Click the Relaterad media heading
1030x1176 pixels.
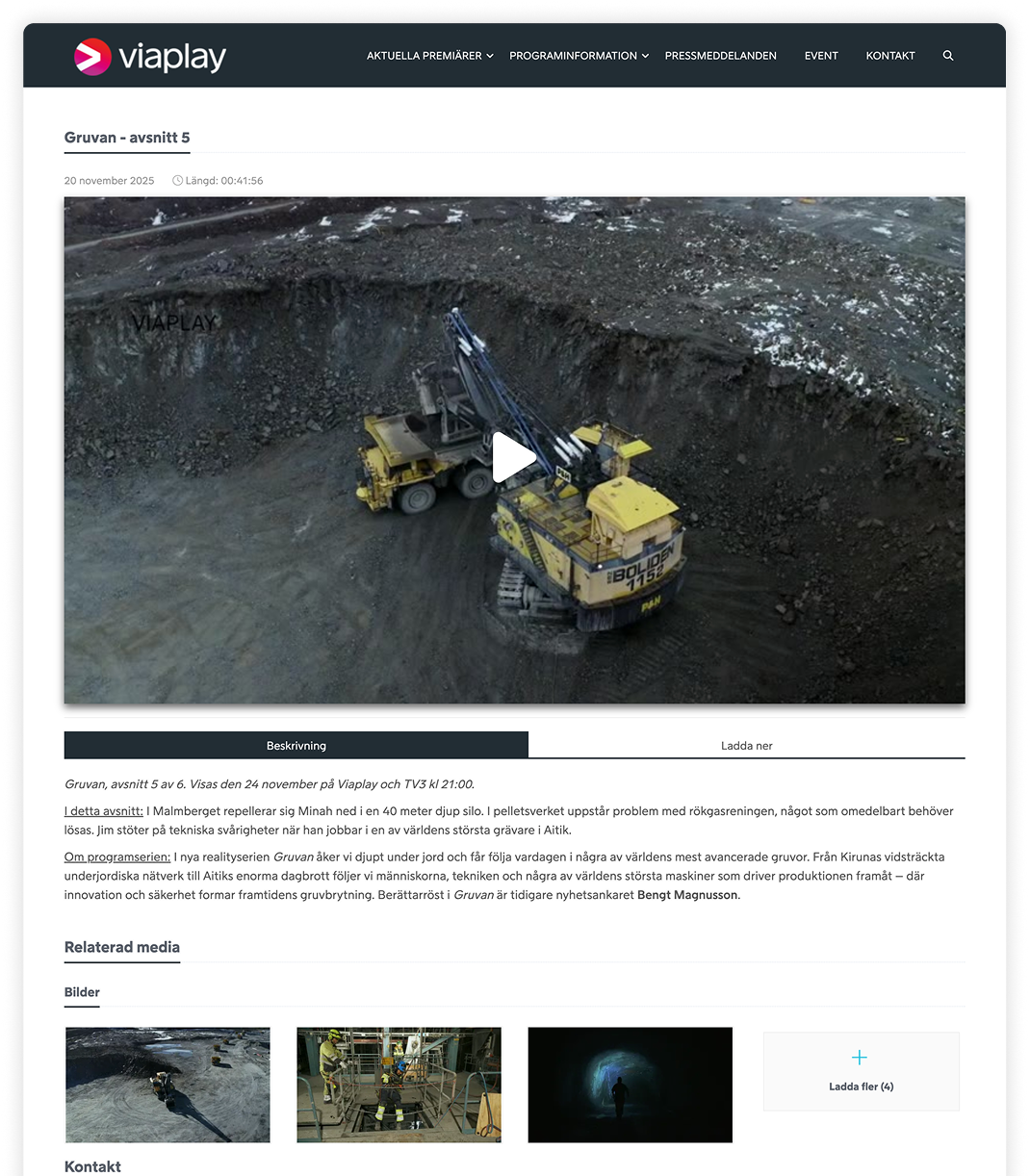tap(122, 947)
